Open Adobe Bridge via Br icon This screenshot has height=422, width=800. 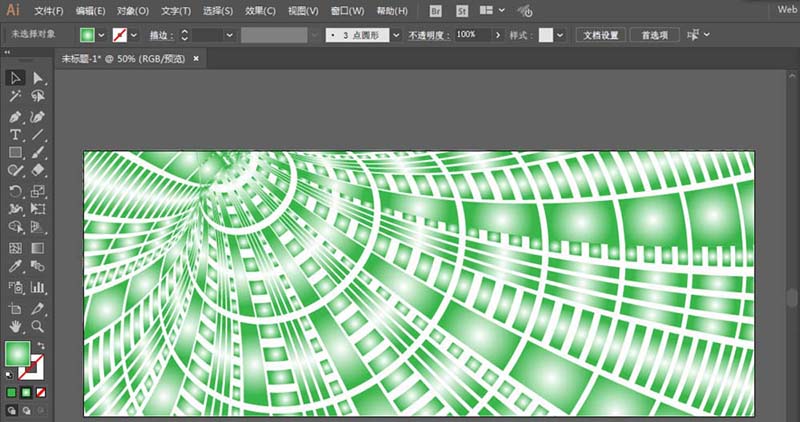pyautogui.click(x=435, y=11)
